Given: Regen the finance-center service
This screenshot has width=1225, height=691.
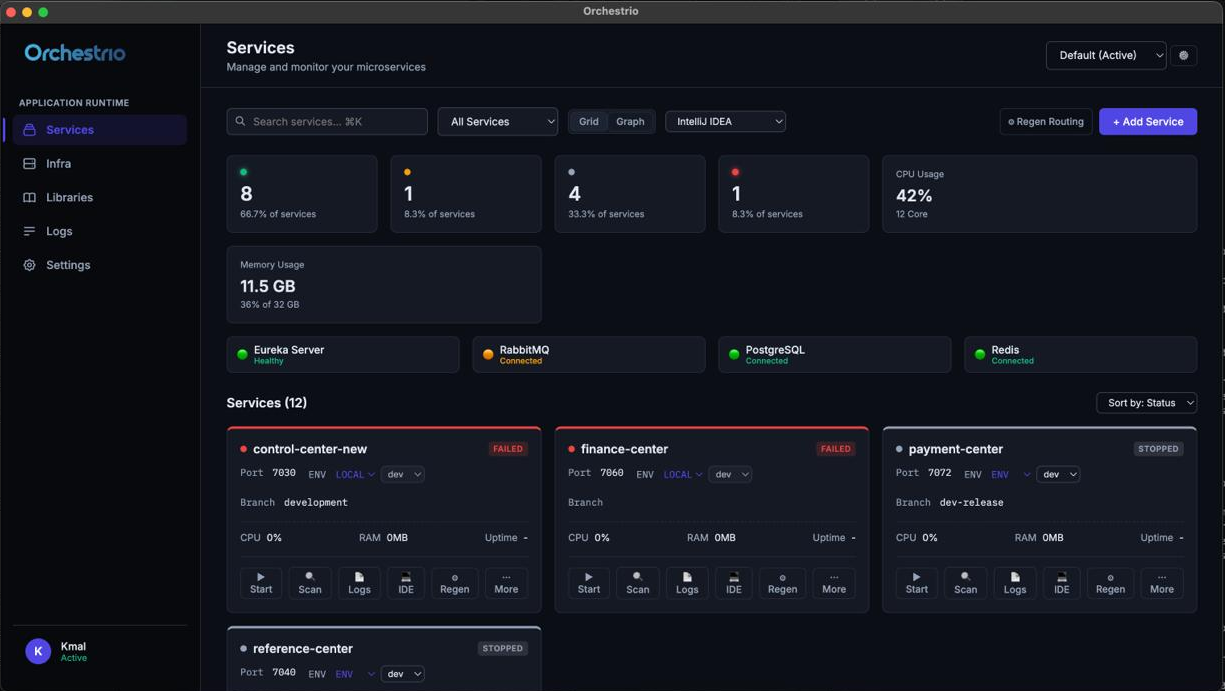Looking at the screenshot, I should (783, 583).
